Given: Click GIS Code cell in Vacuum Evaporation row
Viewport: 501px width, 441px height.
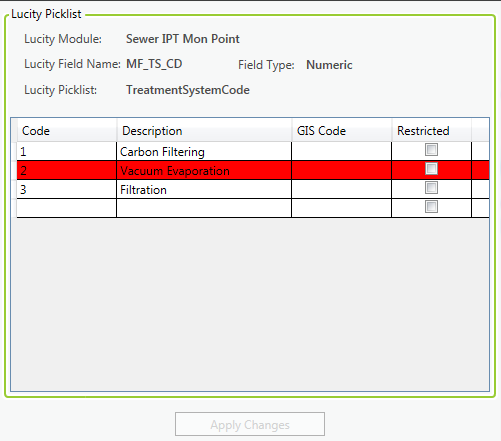Looking at the screenshot, I should (x=341, y=171).
